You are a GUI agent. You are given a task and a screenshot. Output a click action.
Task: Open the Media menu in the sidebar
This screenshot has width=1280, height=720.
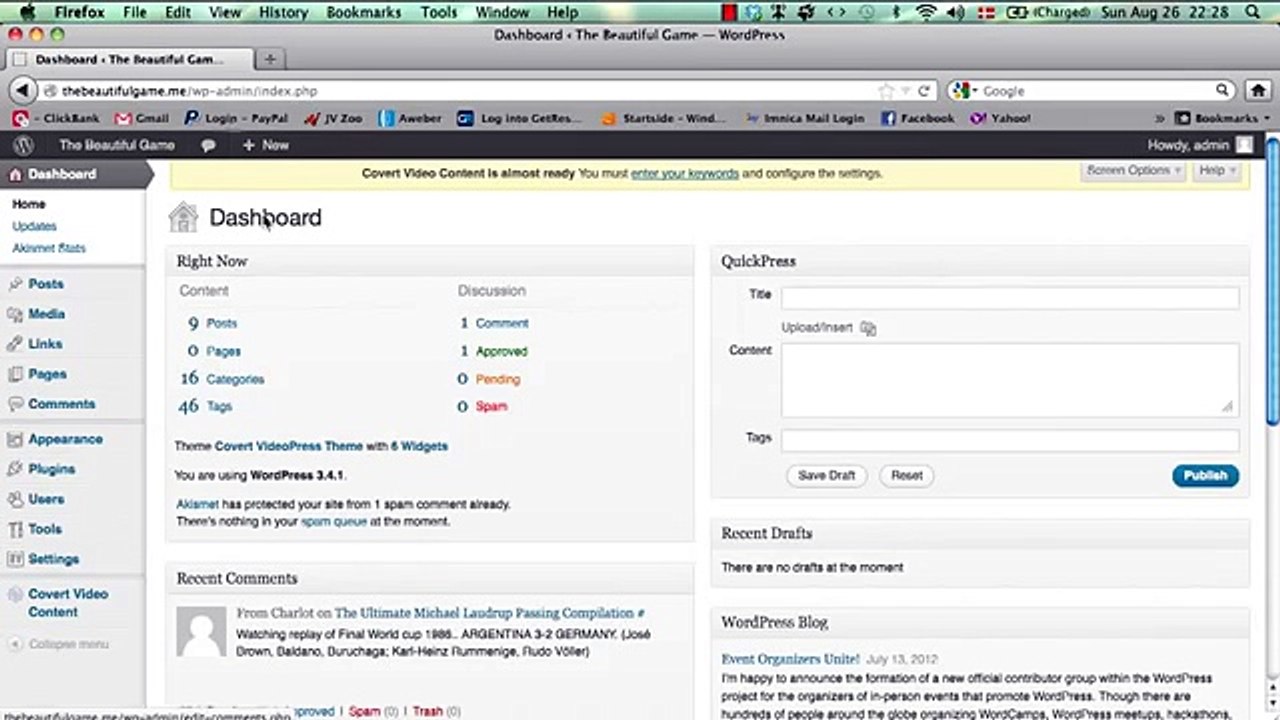coord(46,314)
